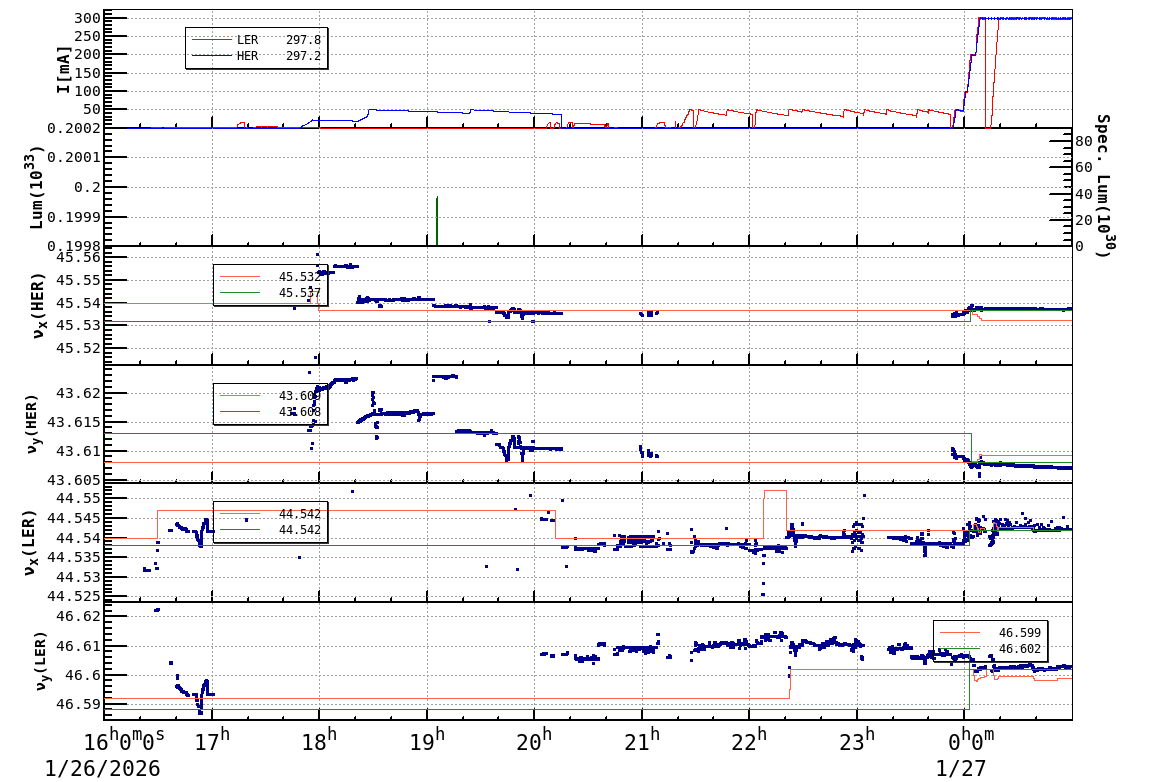The height and width of the screenshot is (782, 1154).
Task: Select the green-line 44.542 value in νx(LER) legend
Action: [300, 530]
